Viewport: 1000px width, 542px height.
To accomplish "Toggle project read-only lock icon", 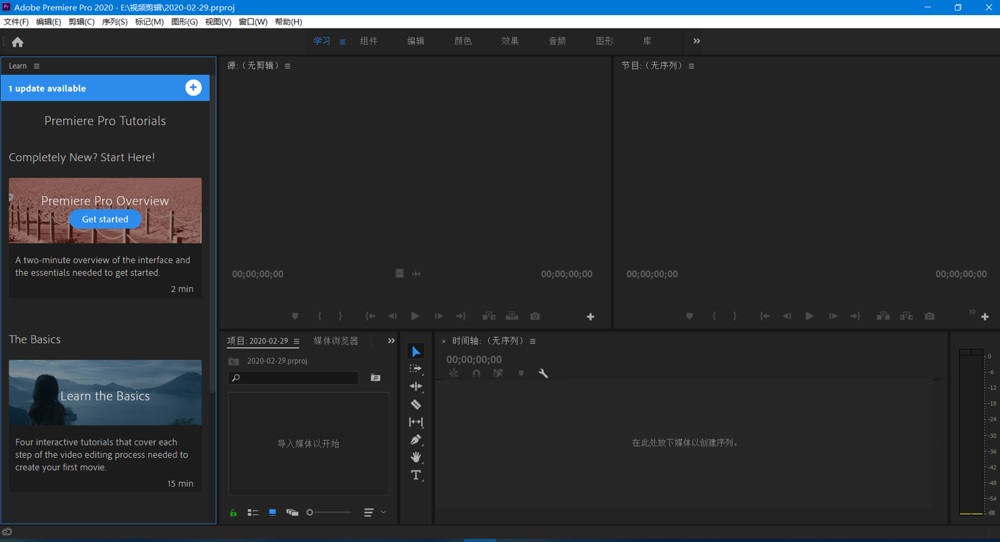I will coord(233,513).
